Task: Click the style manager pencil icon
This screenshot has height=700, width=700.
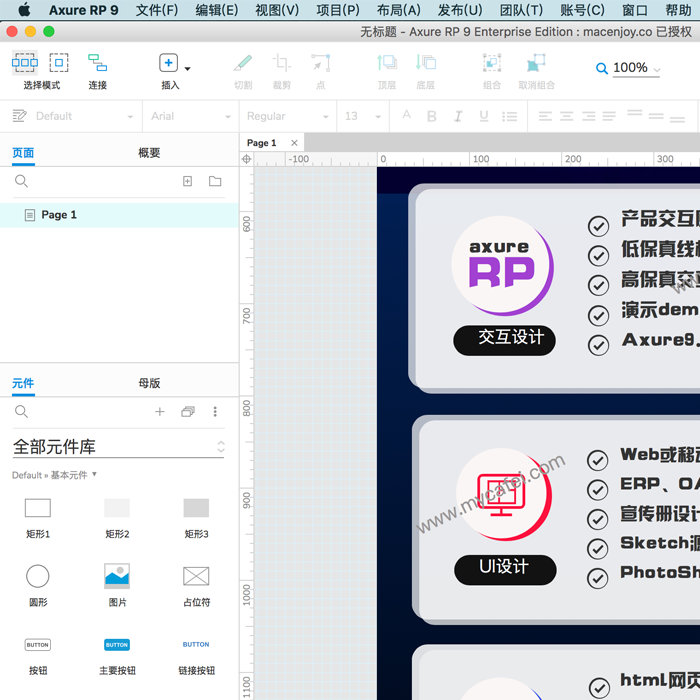Action: coord(19,116)
